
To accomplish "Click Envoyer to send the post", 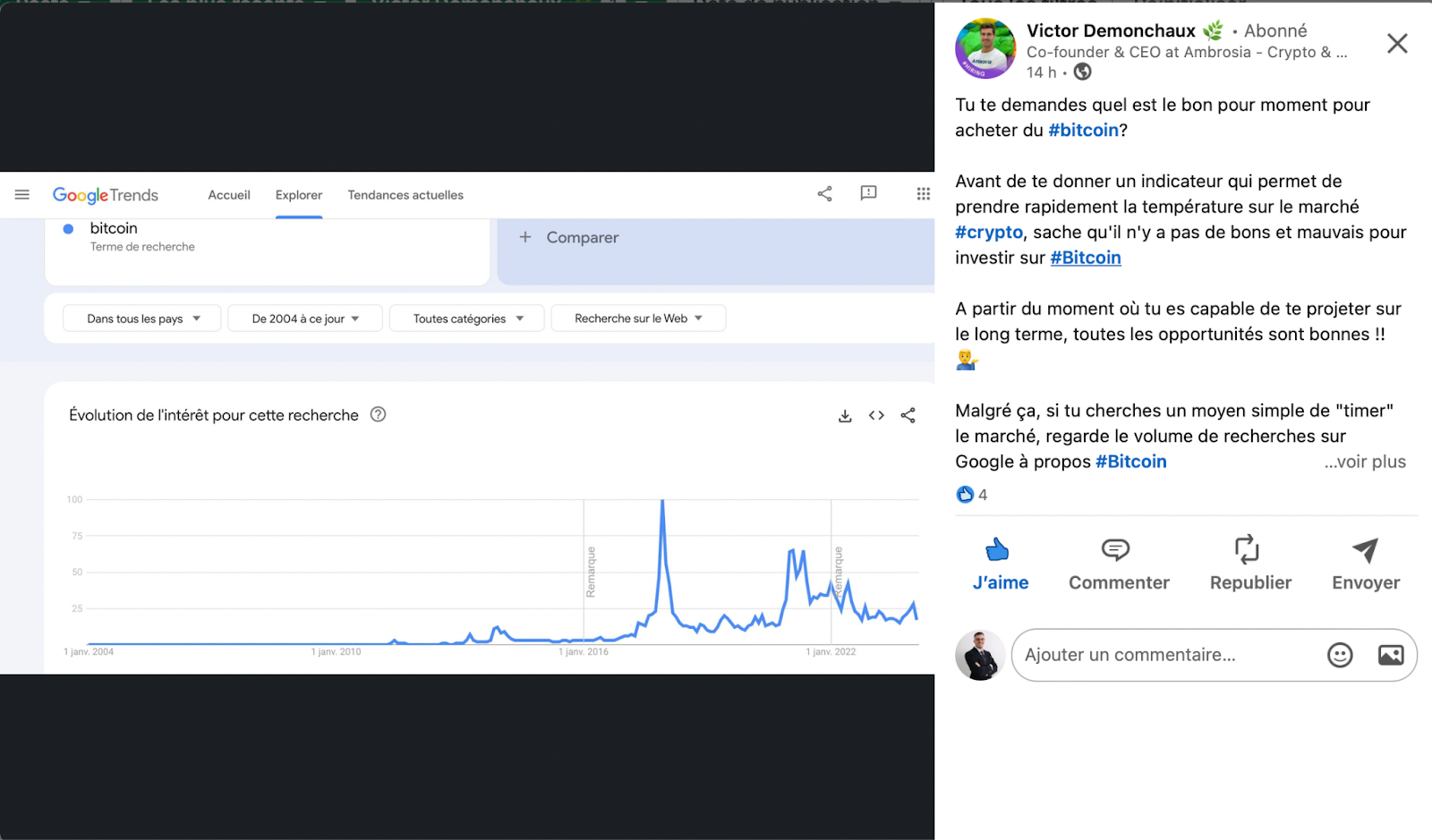I will (x=1365, y=564).
